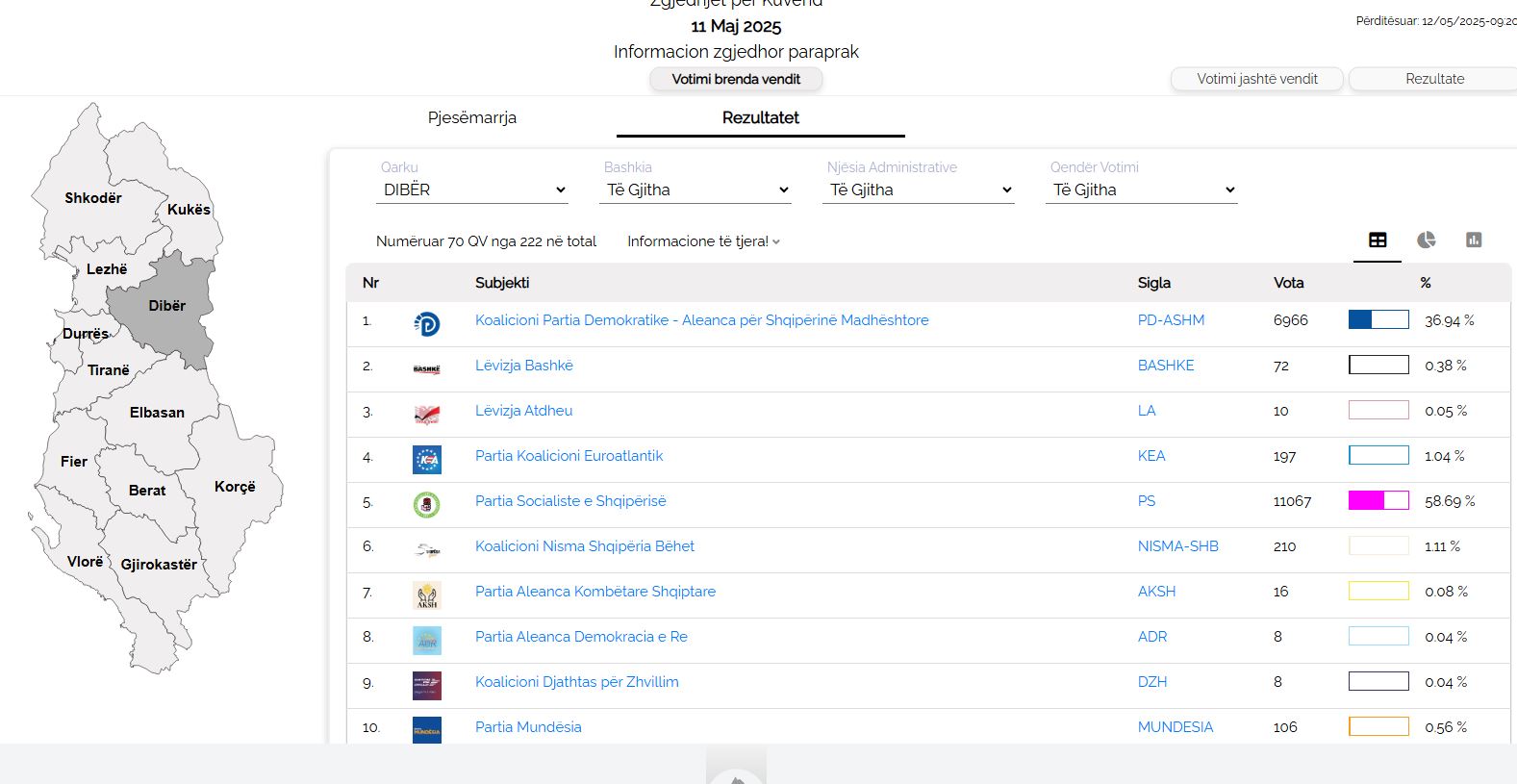This screenshot has width=1517, height=784.
Task: Switch to bar chart view icon
Action: (1474, 240)
